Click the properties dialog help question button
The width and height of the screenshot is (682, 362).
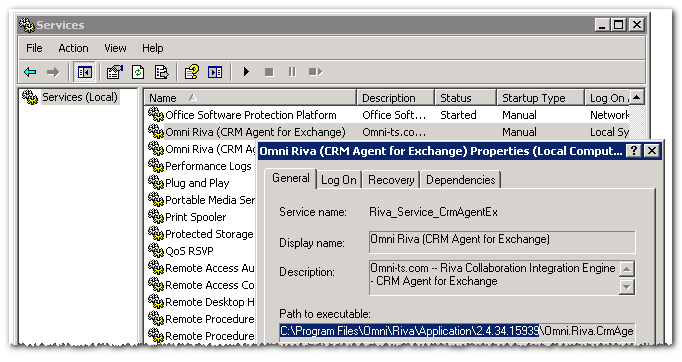(x=634, y=151)
